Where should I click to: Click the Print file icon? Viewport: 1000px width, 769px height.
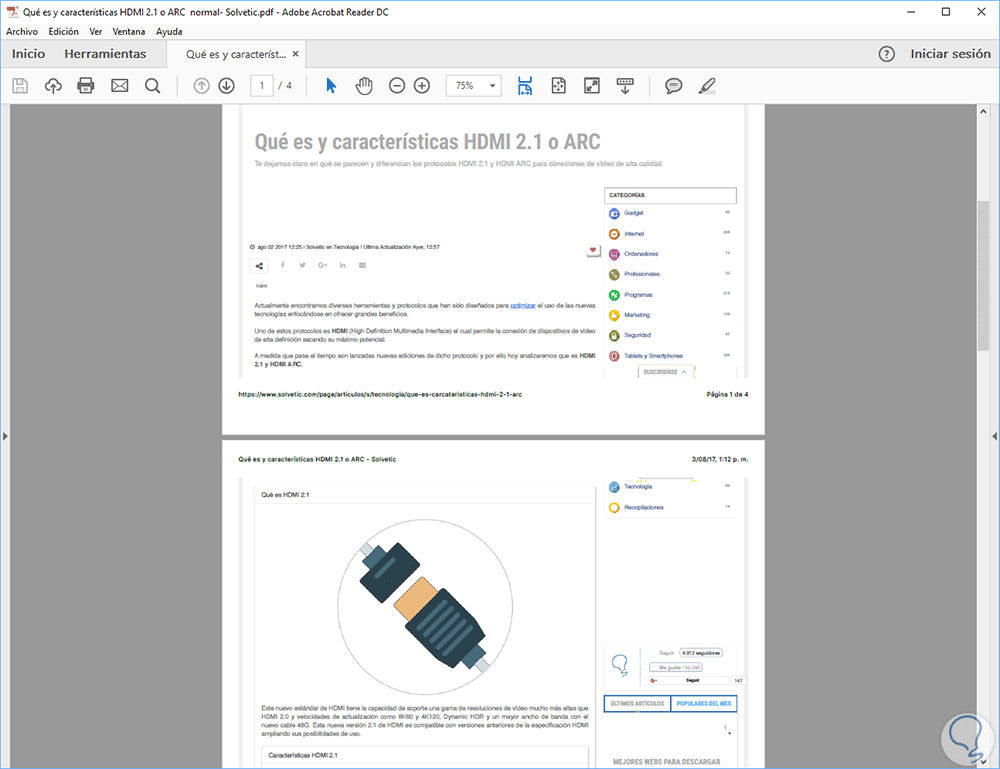(x=86, y=86)
